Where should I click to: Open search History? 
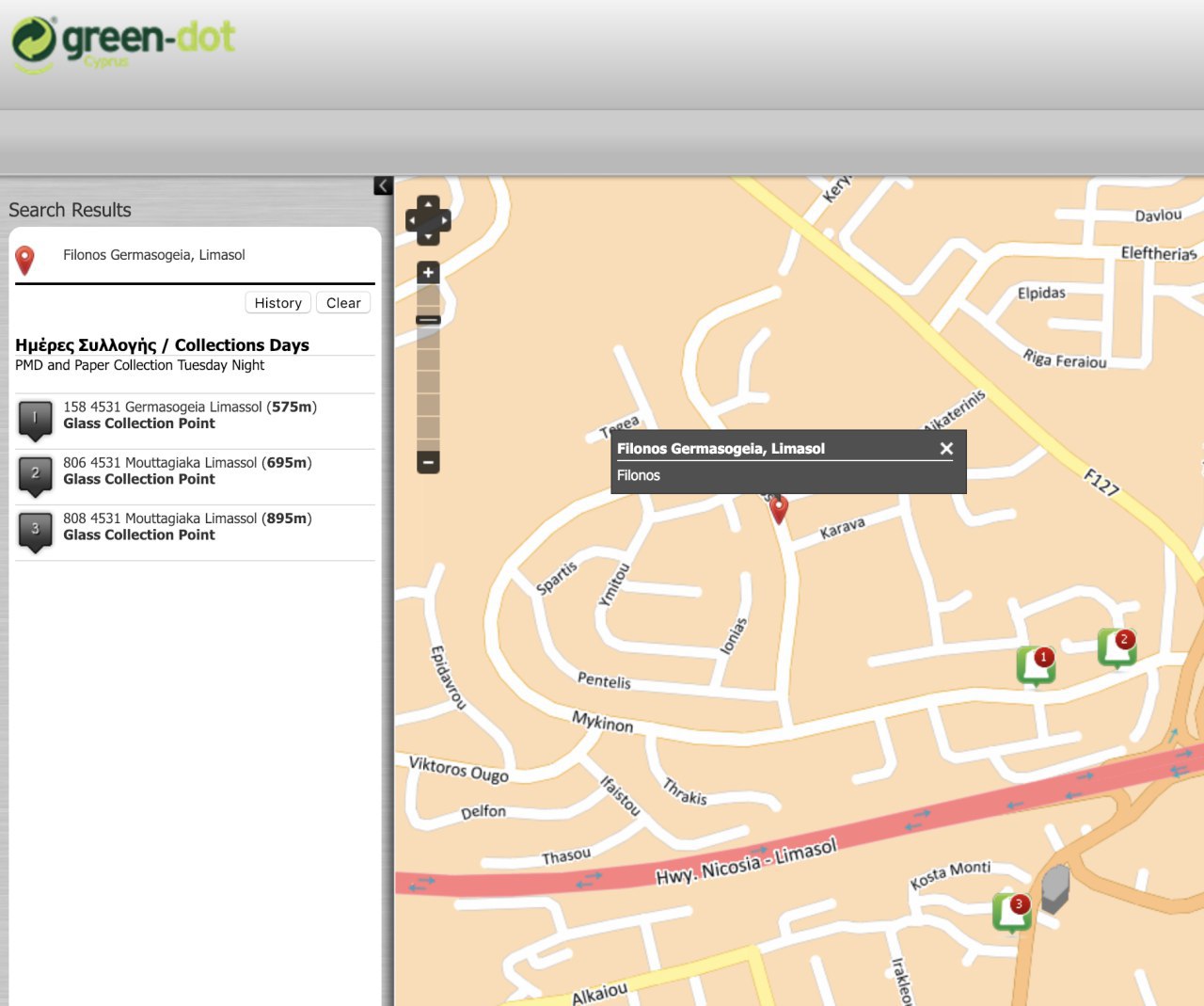277,303
